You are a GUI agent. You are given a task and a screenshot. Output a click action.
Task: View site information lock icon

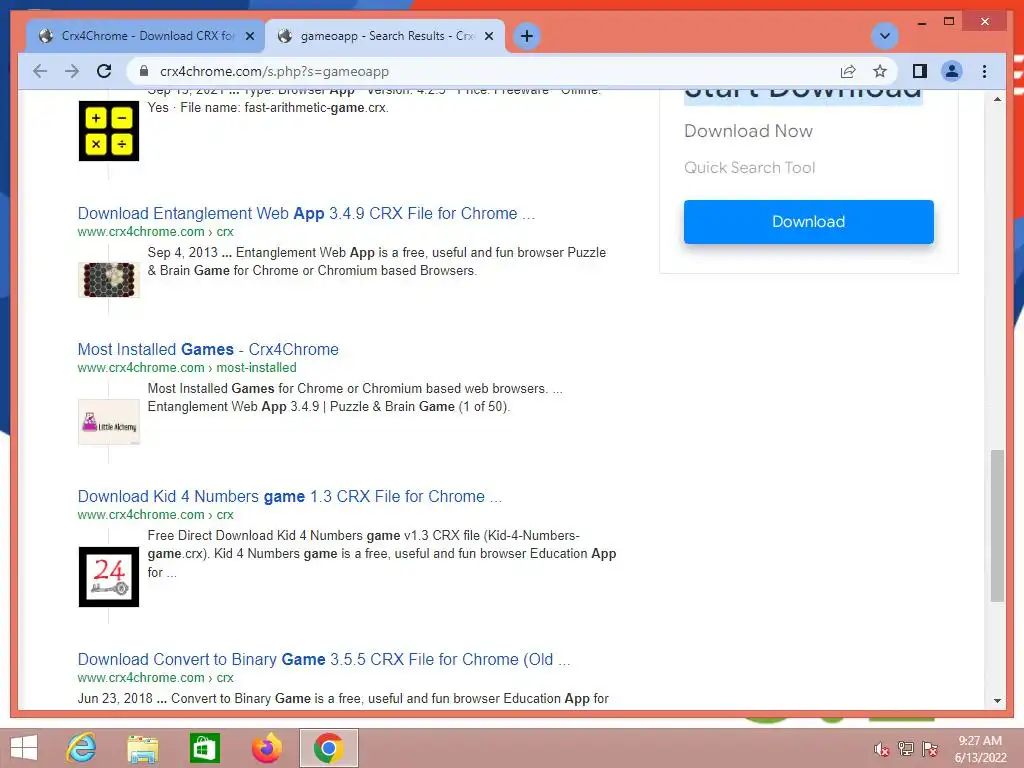[144, 71]
